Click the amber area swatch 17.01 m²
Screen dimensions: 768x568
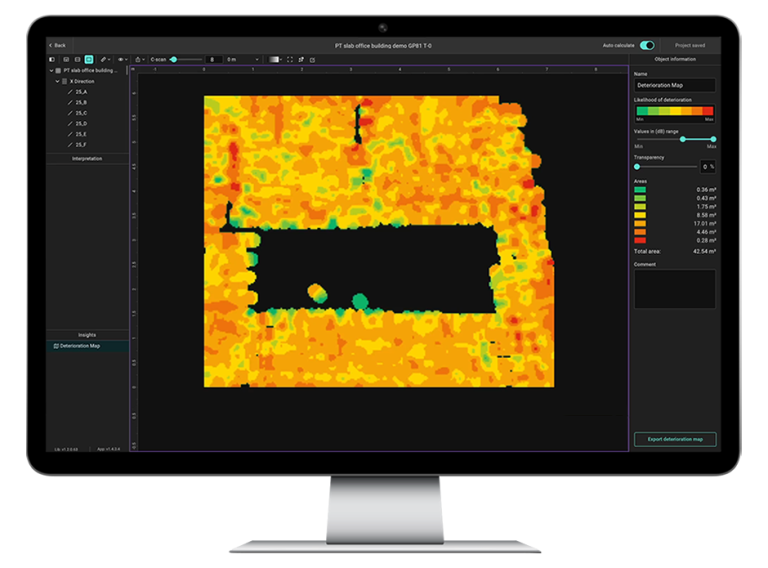pyautogui.click(x=640, y=223)
